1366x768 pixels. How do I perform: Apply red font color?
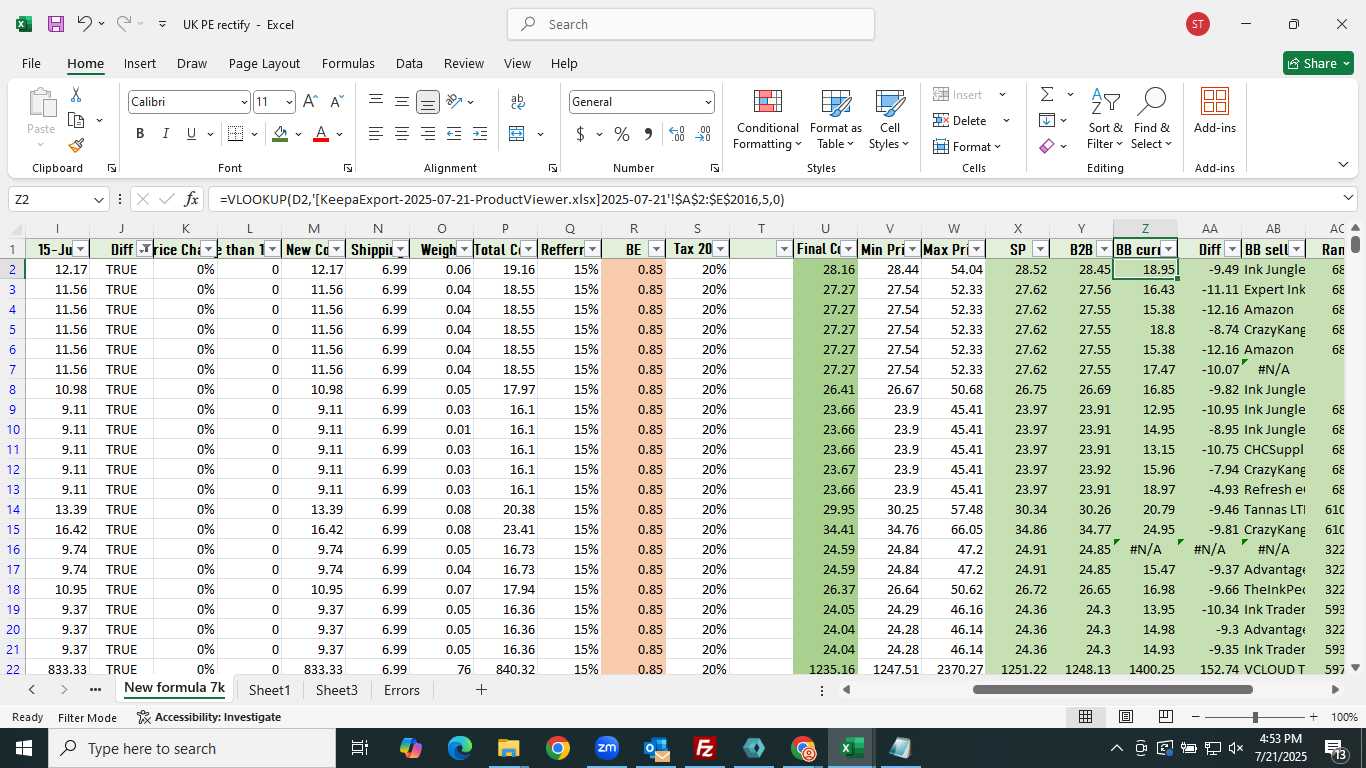pyautogui.click(x=321, y=134)
